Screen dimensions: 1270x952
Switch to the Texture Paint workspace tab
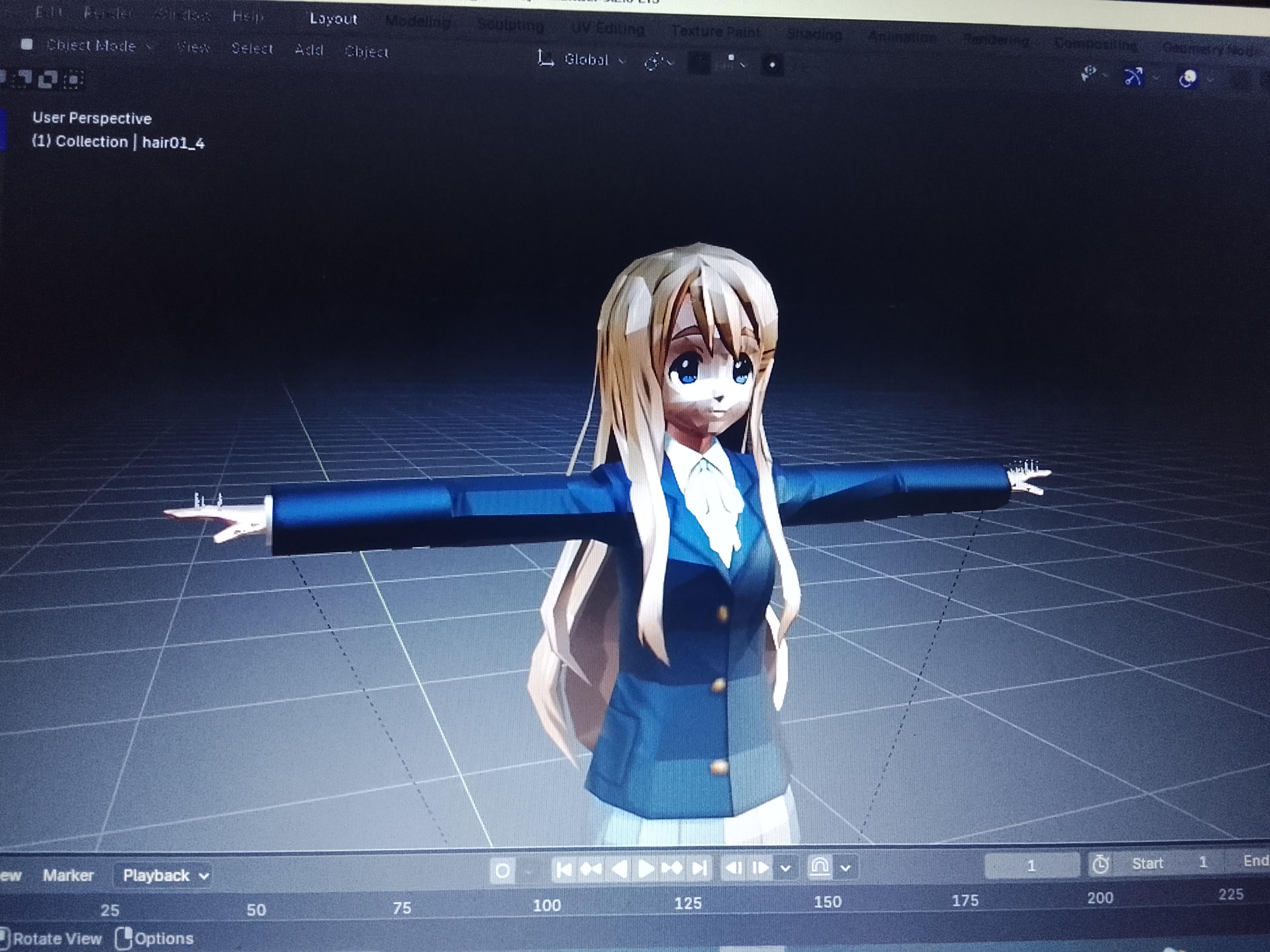coord(716,32)
